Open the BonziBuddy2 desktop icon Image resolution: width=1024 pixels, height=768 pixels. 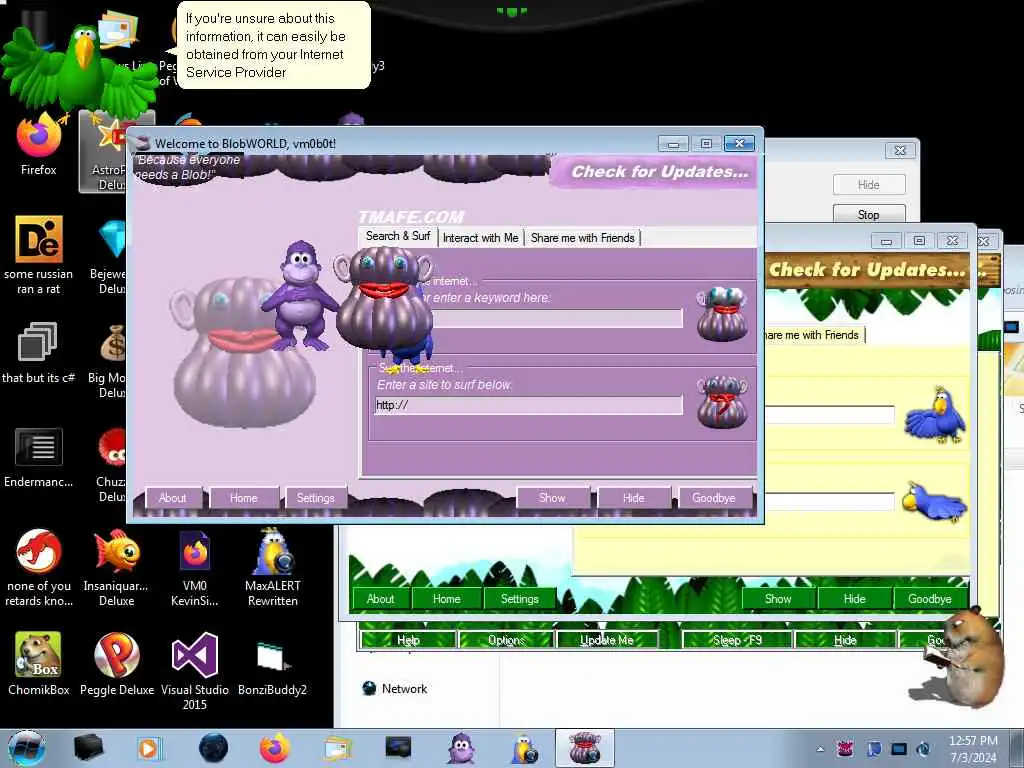click(x=272, y=666)
